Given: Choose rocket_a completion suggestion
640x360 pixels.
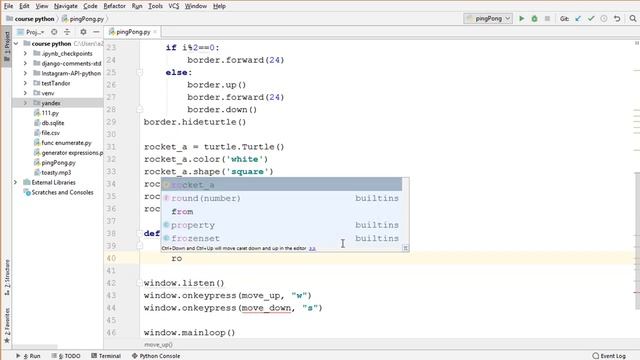Looking at the screenshot, I should [x=282, y=184].
